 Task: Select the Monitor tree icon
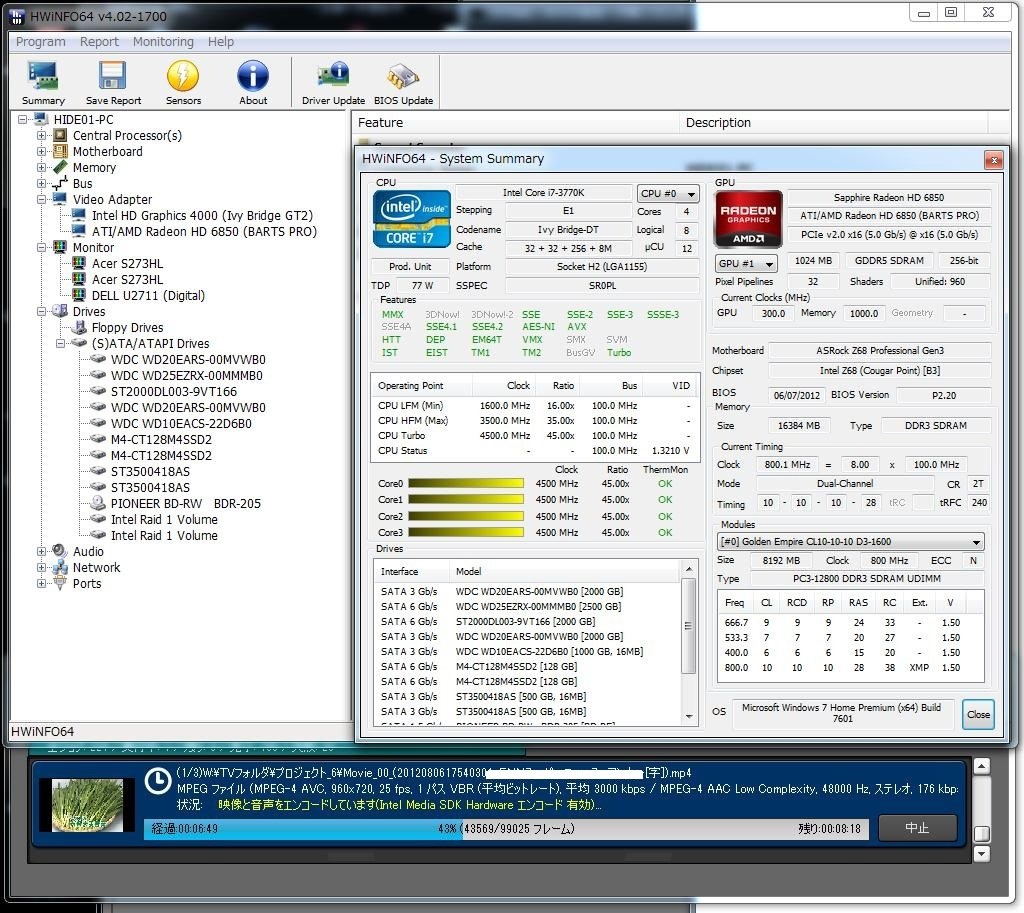click(60, 248)
